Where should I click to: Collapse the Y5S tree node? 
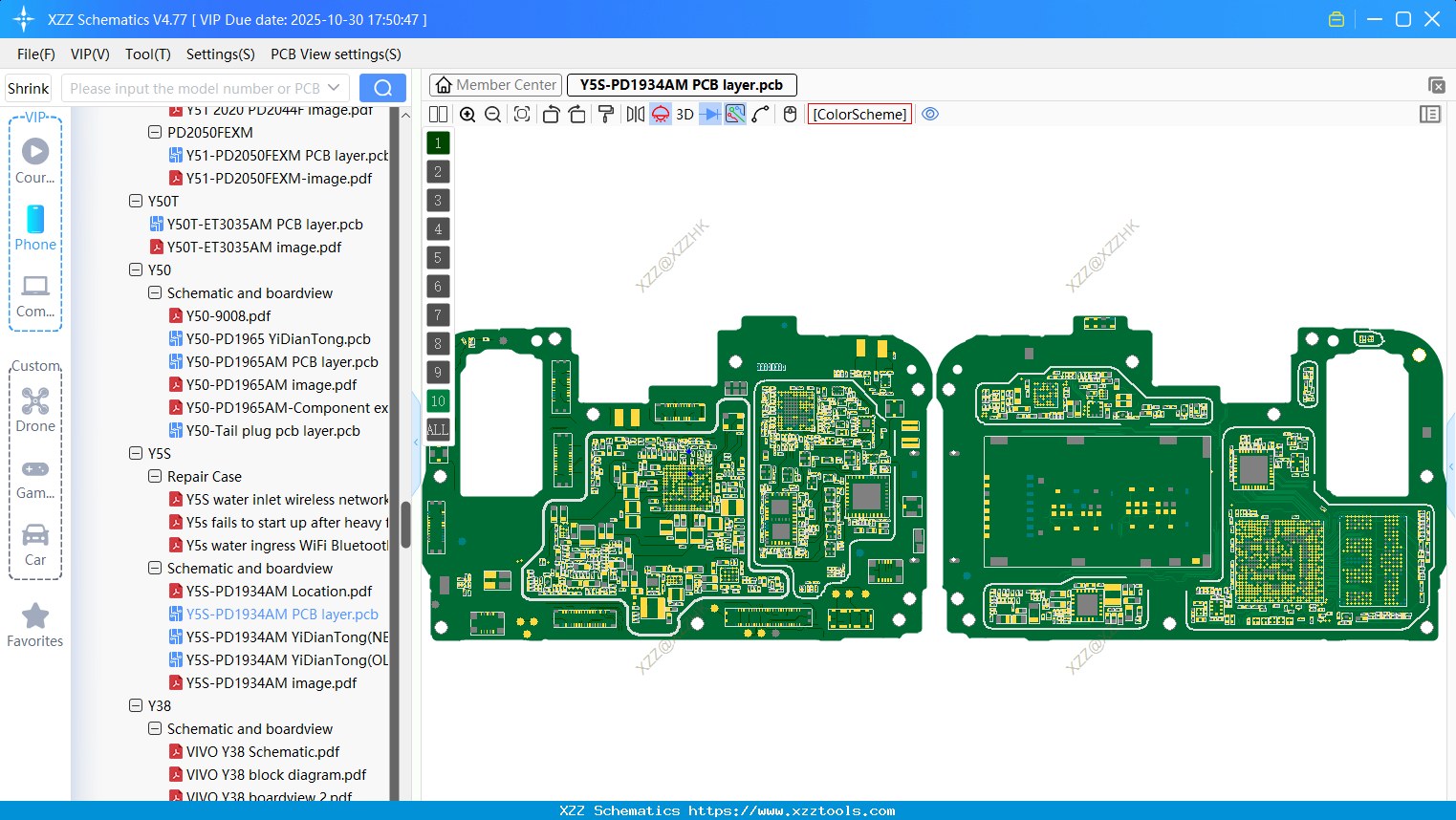pos(136,453)
